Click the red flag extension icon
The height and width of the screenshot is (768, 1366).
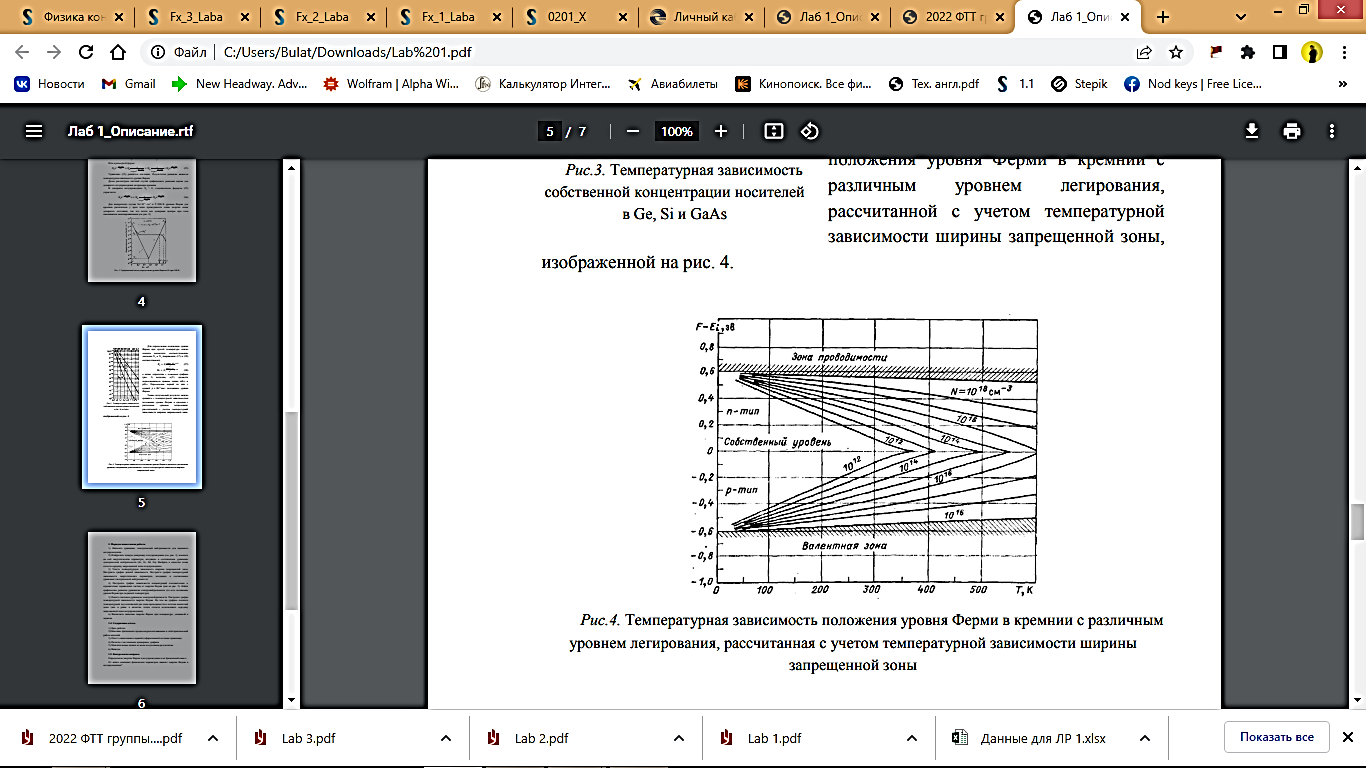[x=1217, y=52]
